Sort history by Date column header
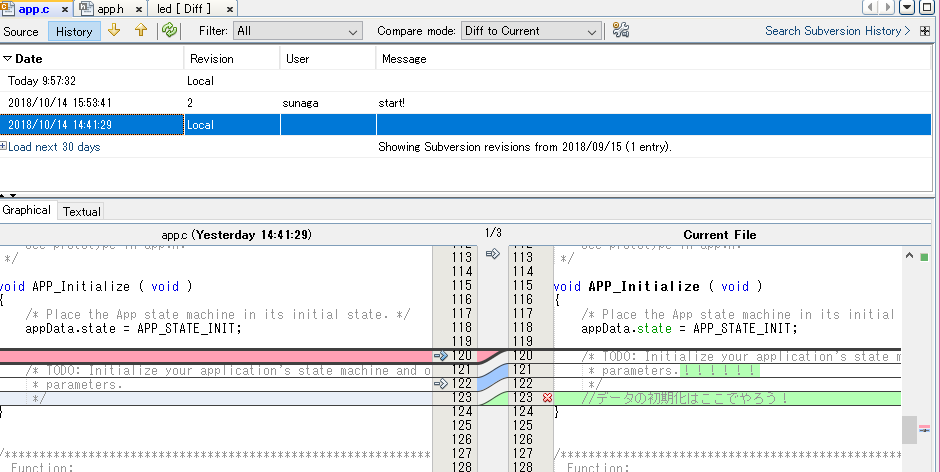 (28, 59)
